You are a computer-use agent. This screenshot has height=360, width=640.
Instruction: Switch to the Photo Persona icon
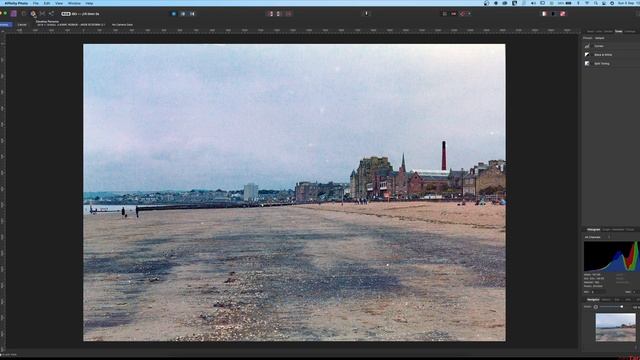(13, 13)
